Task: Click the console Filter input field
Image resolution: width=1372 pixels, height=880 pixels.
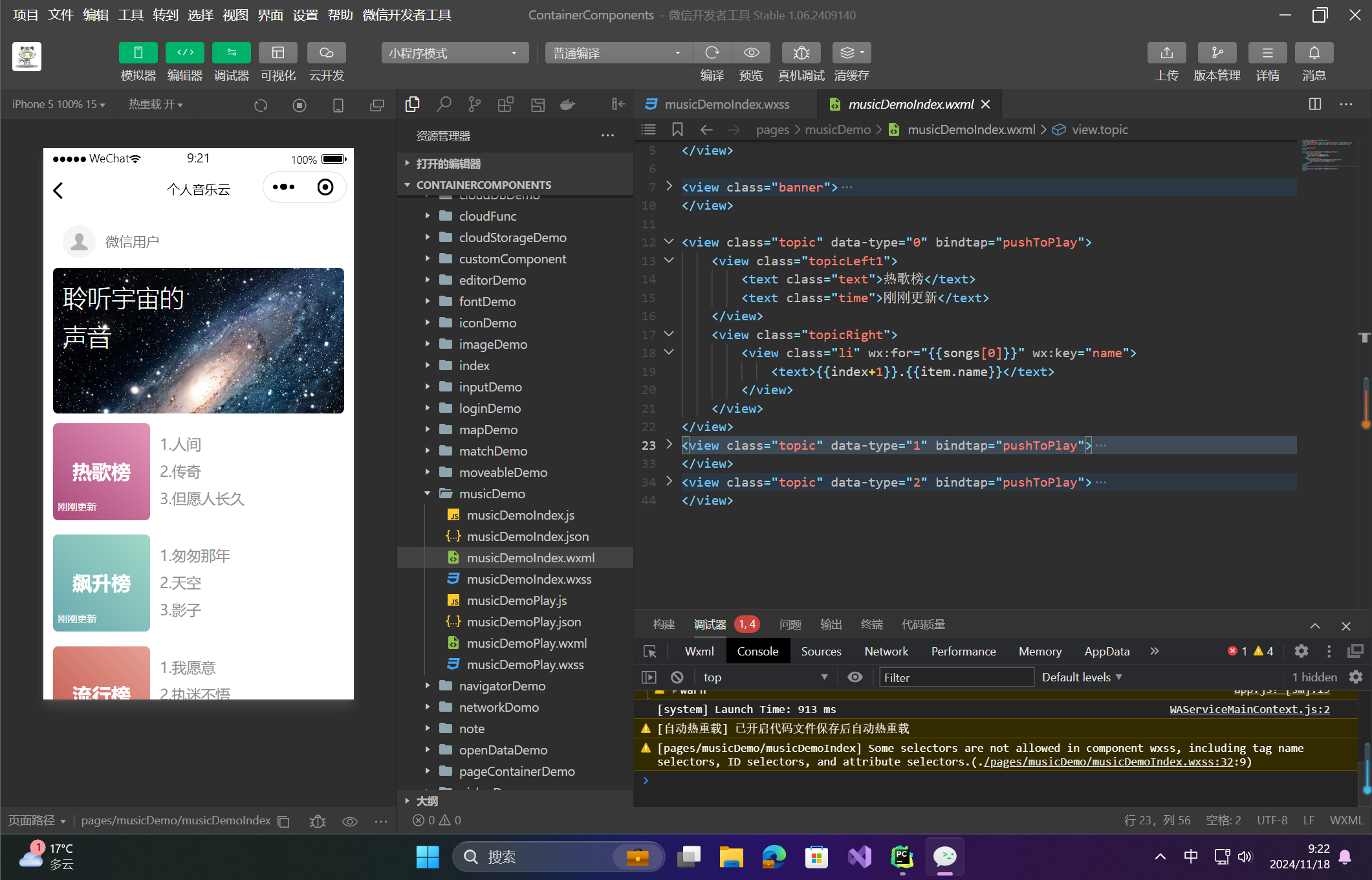Action: pyautogui.click(x=955, y=677)
